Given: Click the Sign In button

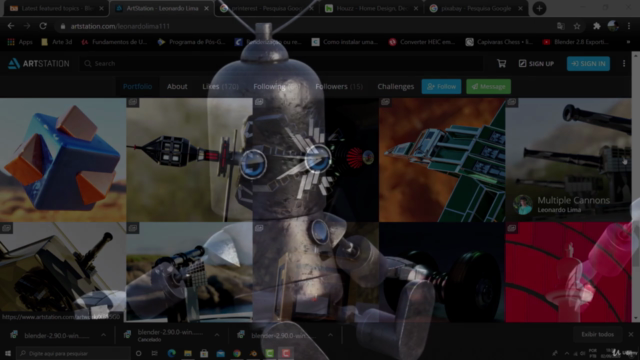Looking at the screenshot, I should pyautogui.click(x=588, y=64).
